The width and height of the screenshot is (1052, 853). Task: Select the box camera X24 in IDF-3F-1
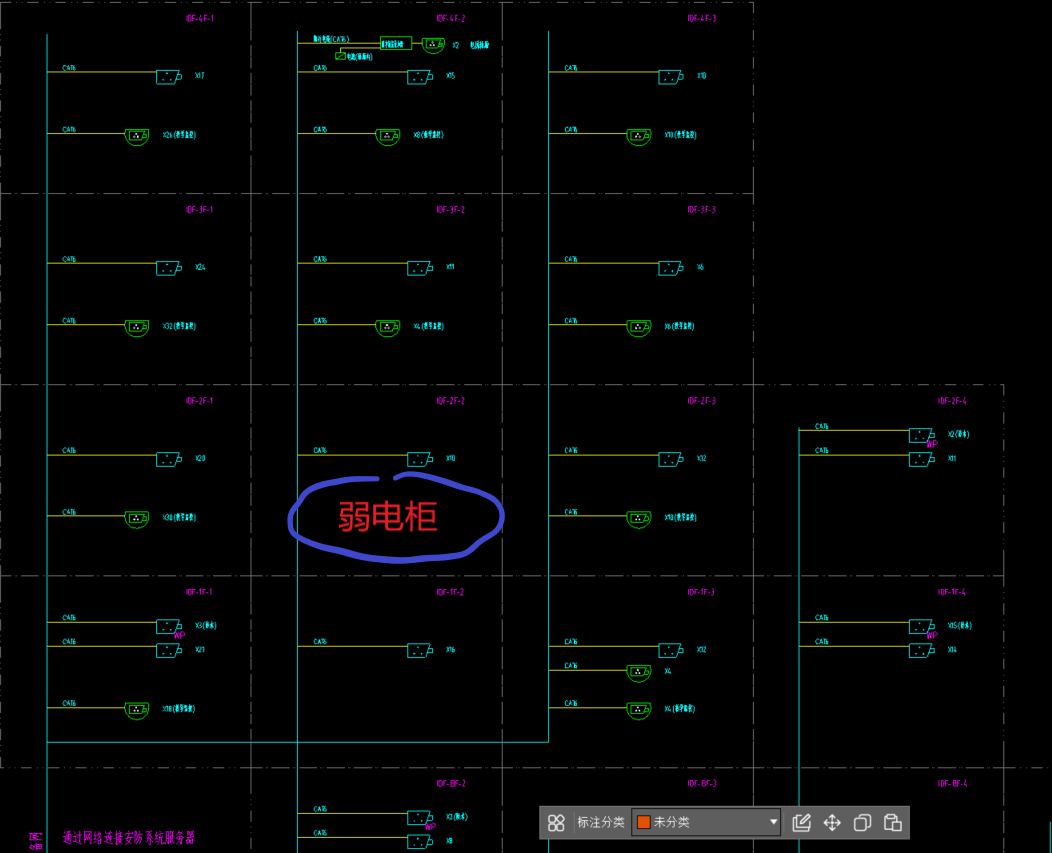168,268
